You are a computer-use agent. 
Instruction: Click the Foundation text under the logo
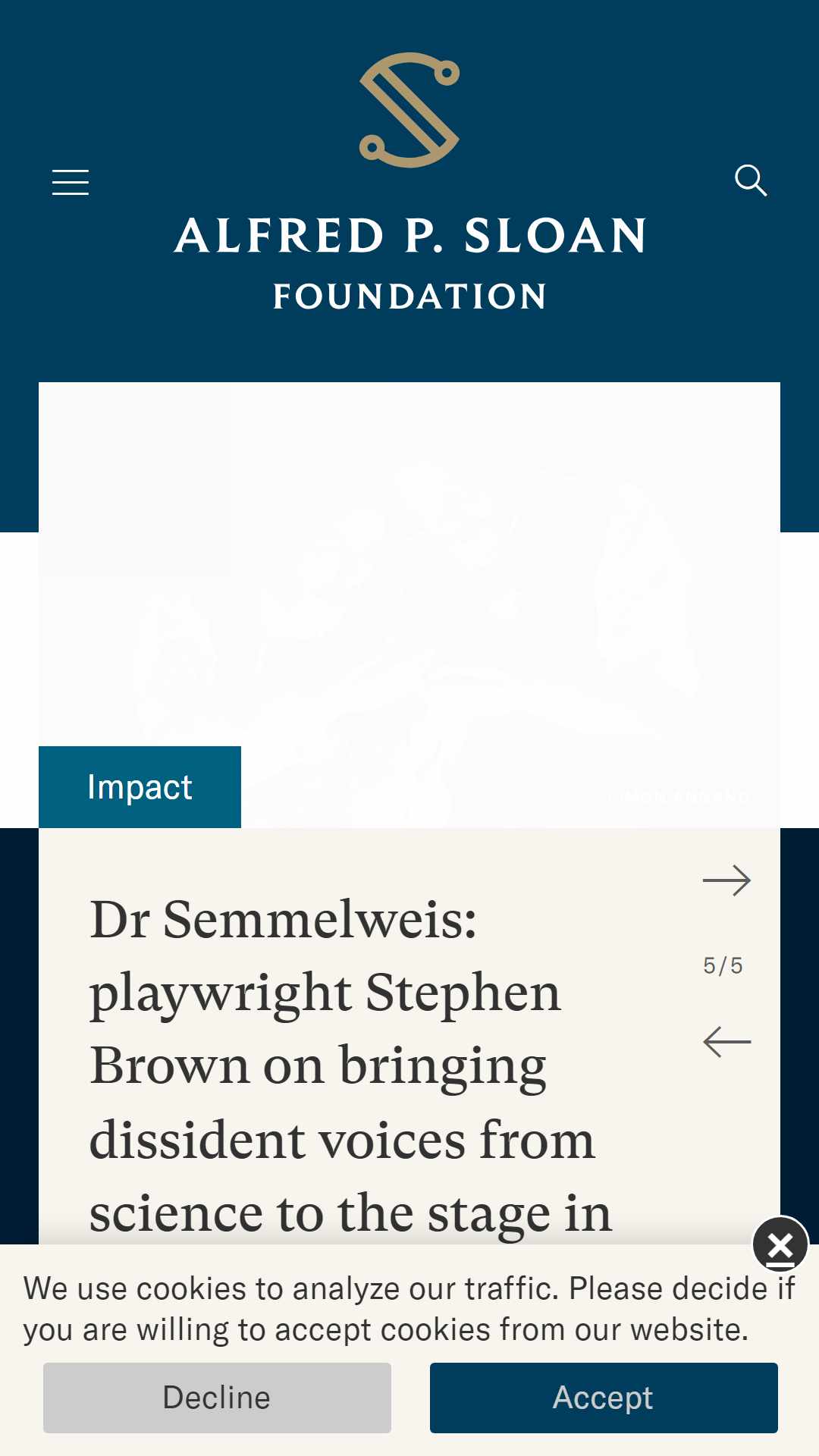click(x=410, y=297)
